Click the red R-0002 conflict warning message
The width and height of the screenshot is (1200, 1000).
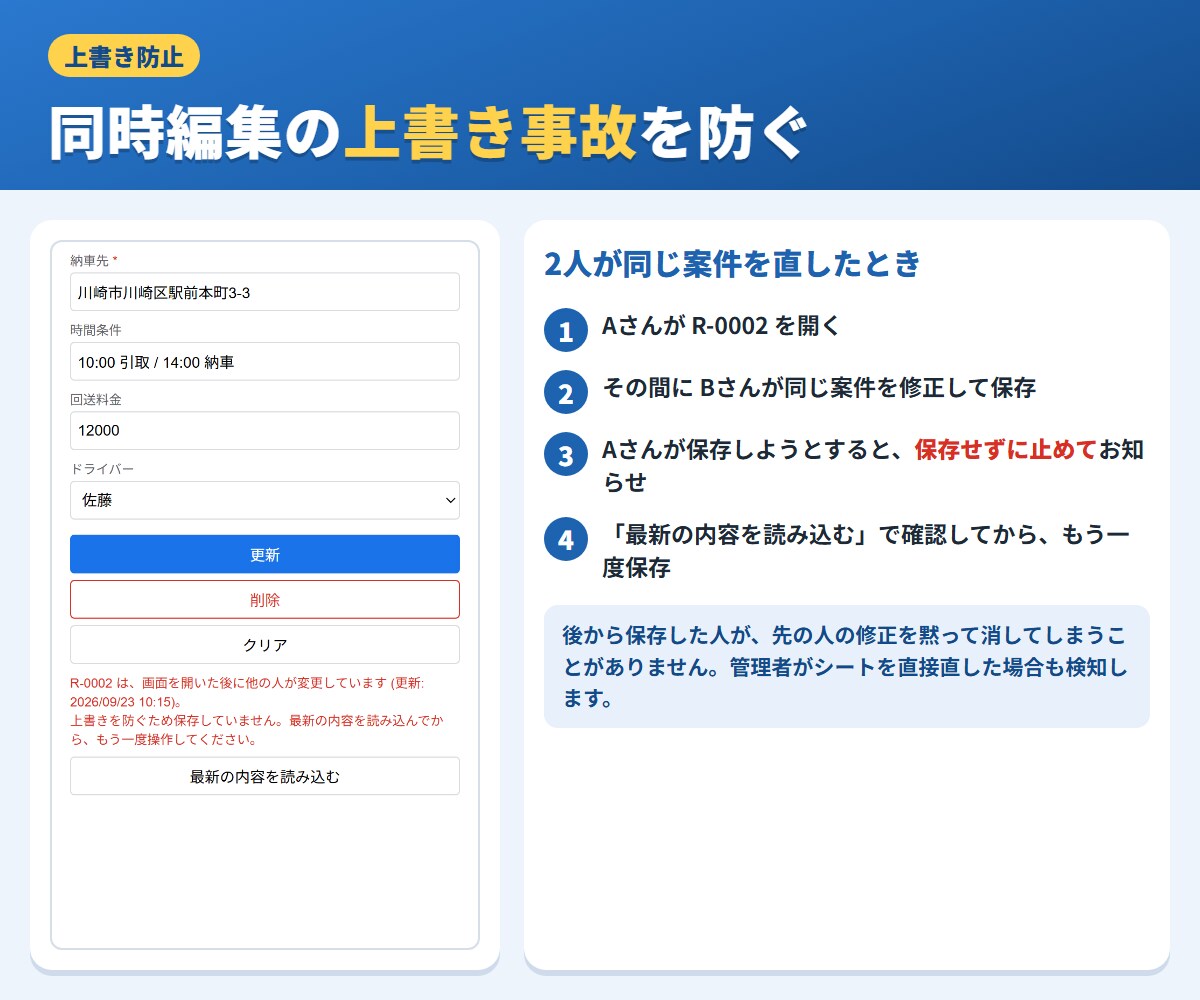pos(258,711)
